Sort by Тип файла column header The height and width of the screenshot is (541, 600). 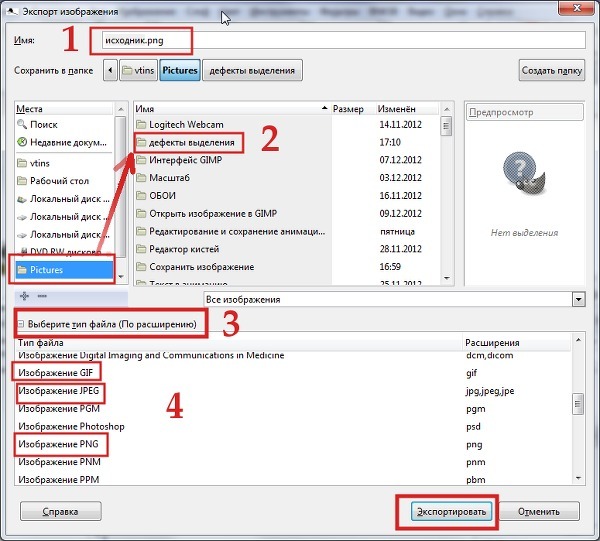(238, 342)
